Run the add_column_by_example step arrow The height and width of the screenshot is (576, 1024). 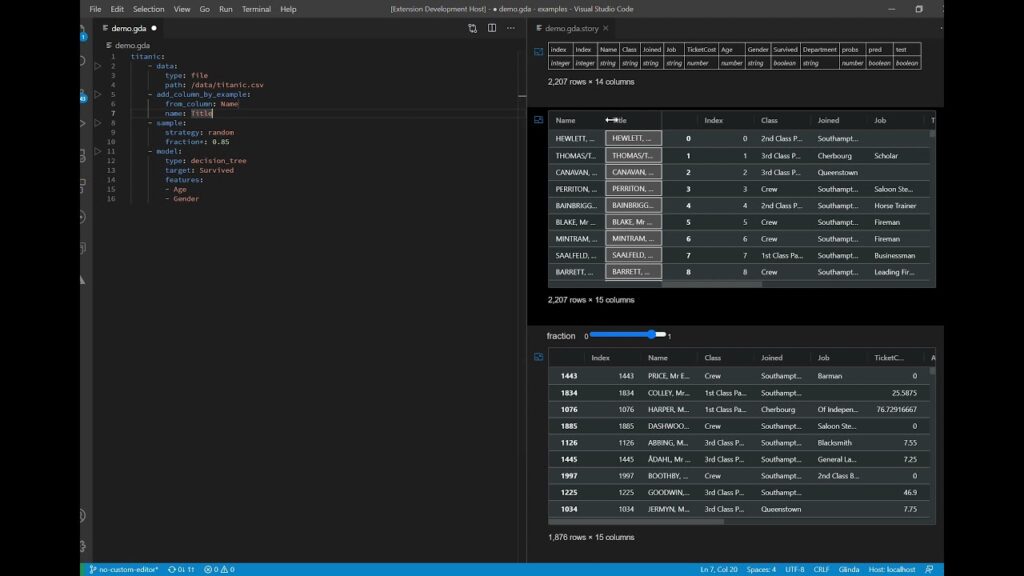click(x=98, y=94)
